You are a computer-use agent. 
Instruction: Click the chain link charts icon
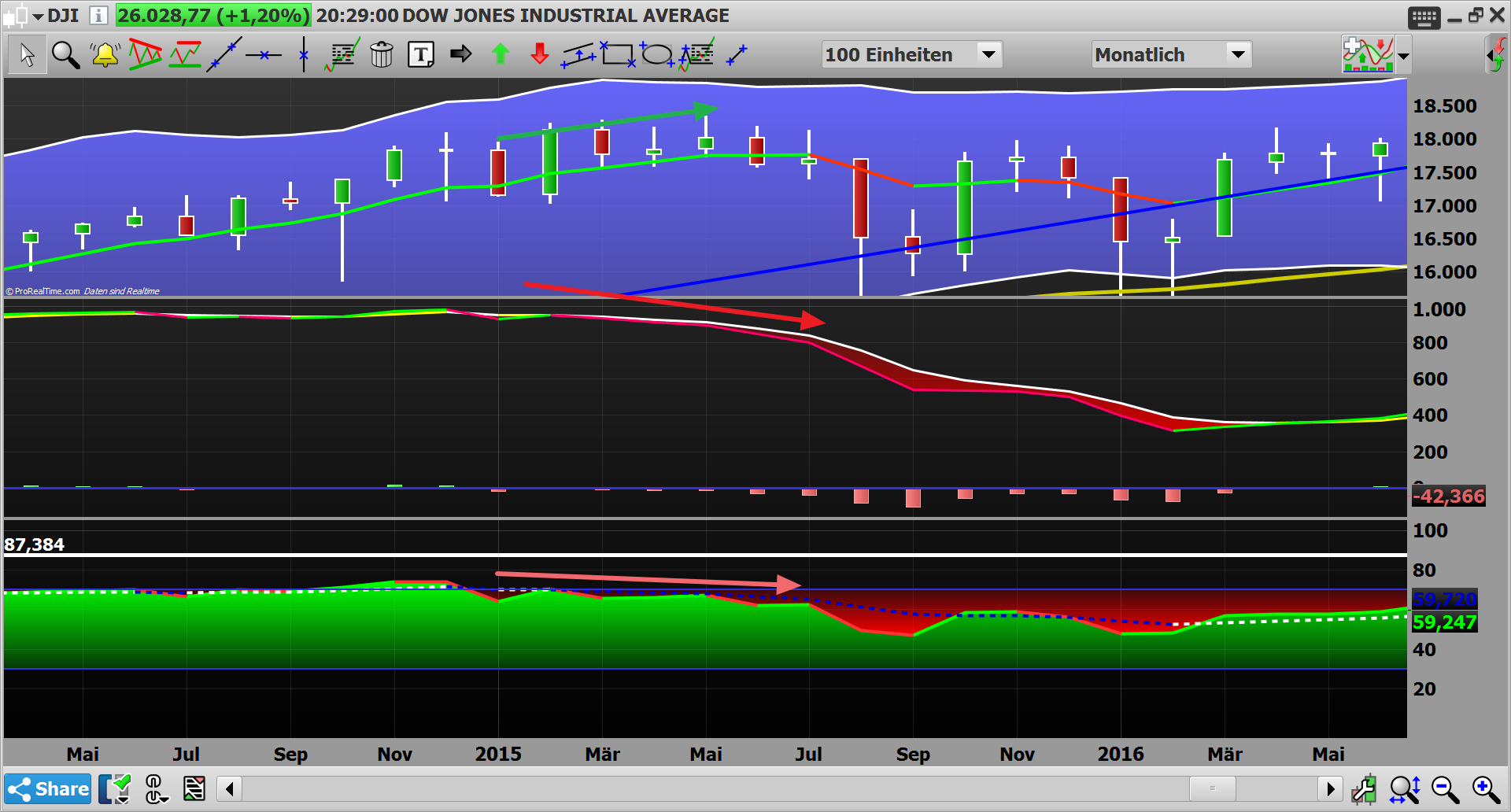[x=155, y=788]
